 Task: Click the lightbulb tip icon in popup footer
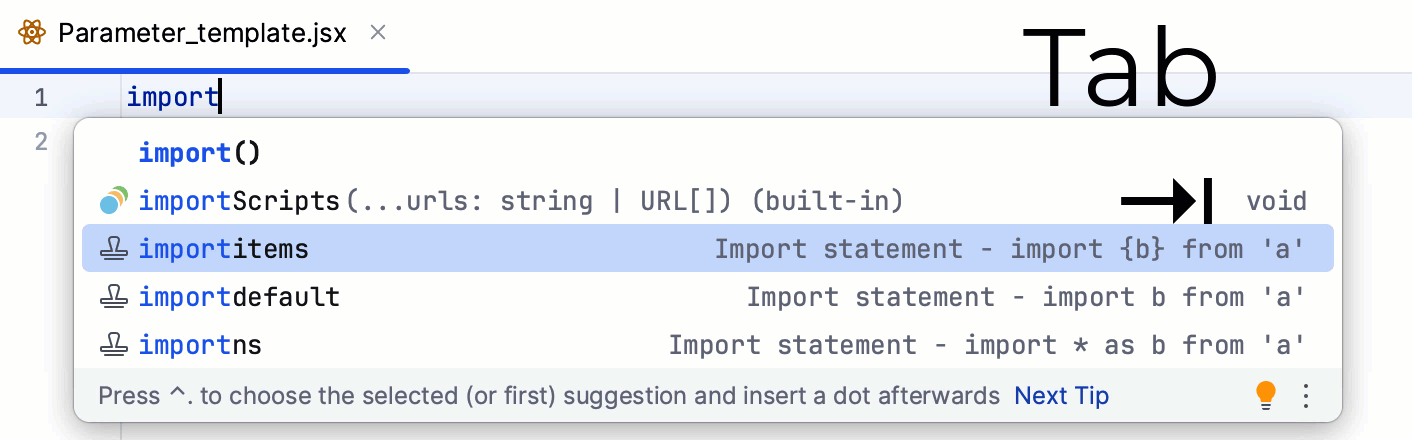click(1266, 395)
